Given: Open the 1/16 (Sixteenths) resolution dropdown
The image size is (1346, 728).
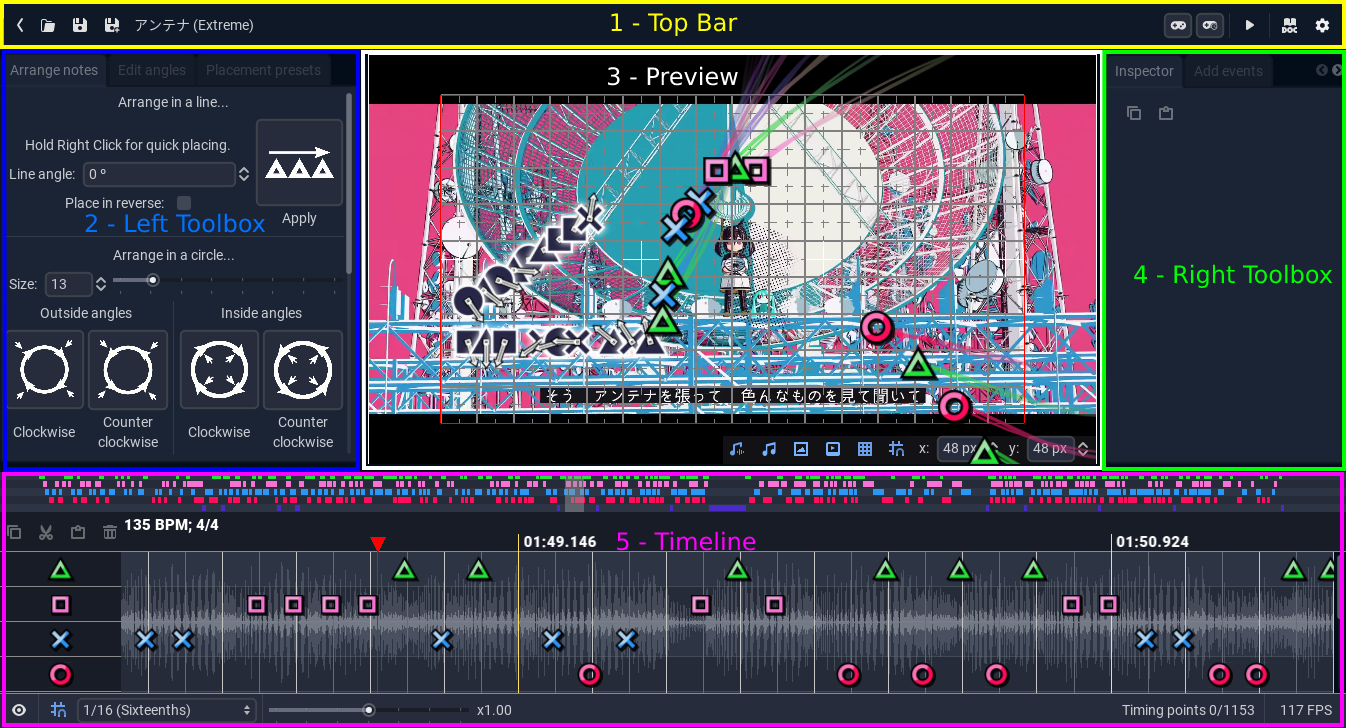Looking at the screenshot, I should (x=166, y=710).
